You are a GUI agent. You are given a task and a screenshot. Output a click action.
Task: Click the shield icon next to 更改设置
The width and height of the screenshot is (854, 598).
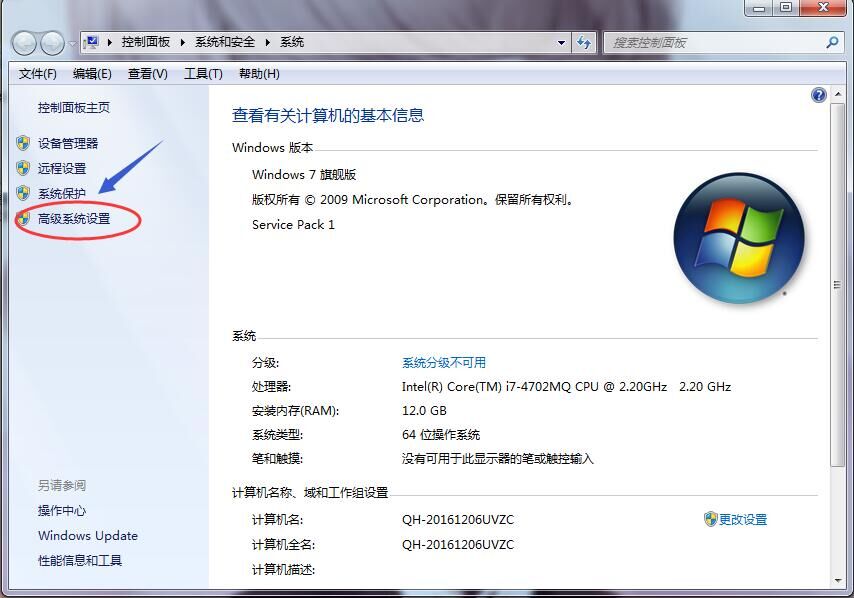click(x=710, y=519)
